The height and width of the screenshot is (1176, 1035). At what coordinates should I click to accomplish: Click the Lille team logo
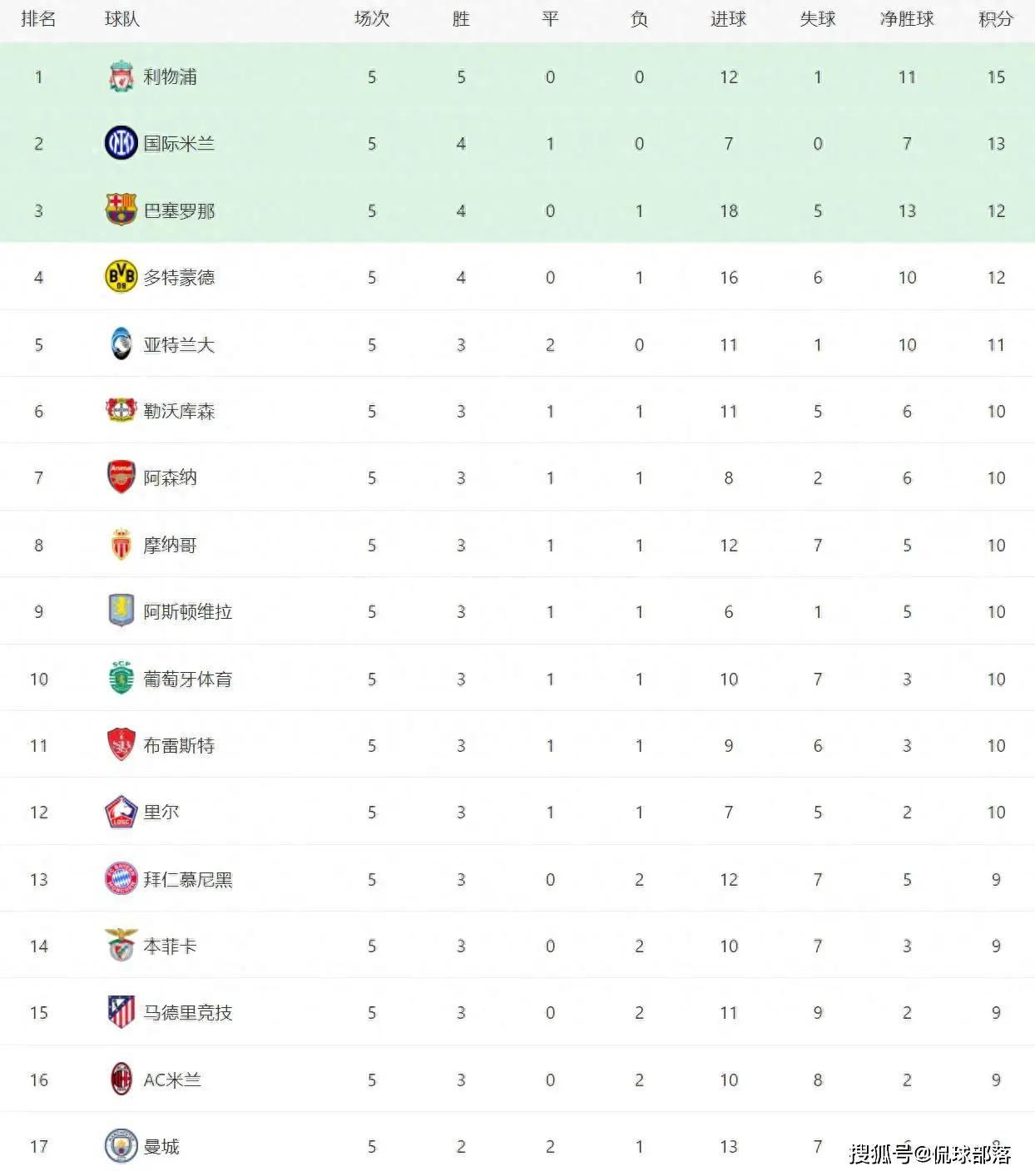click(x=121, y=812)
